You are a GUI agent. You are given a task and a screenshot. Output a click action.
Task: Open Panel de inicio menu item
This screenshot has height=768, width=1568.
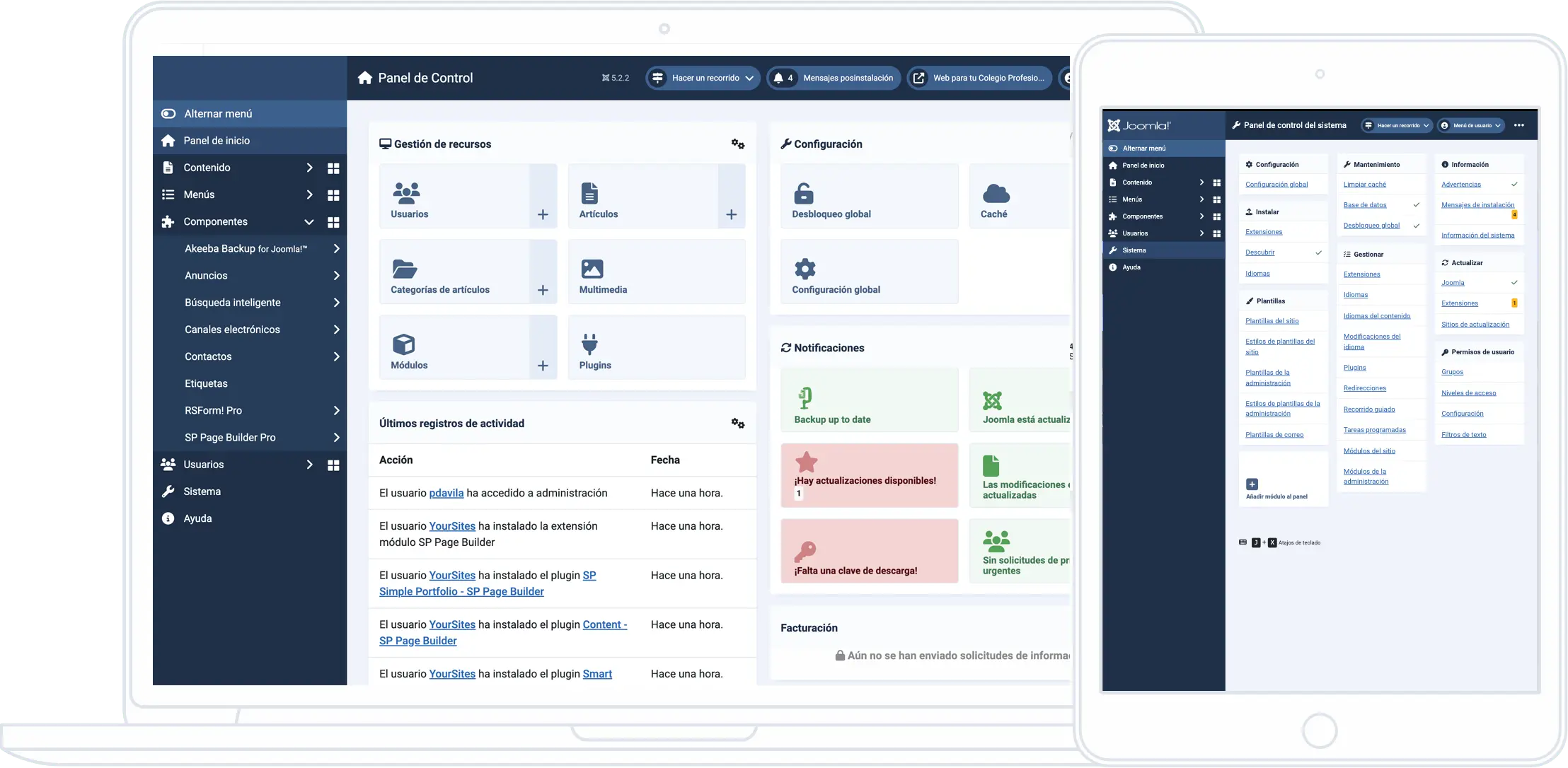pos(217,141)
